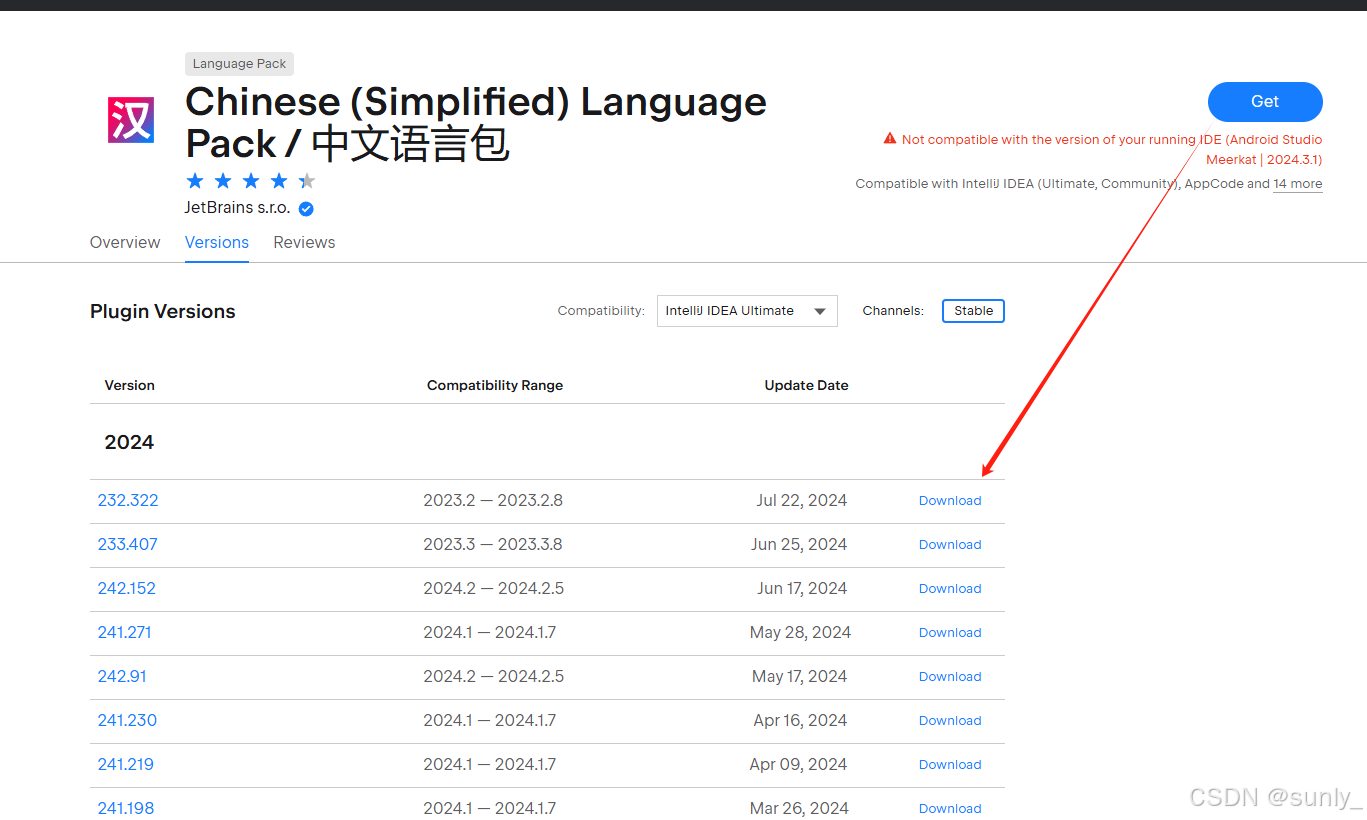The width and height of the screenshot is (1367, 820).
Task: Download version 241.219
Action: pyautogui.click(x=950, y=765)
